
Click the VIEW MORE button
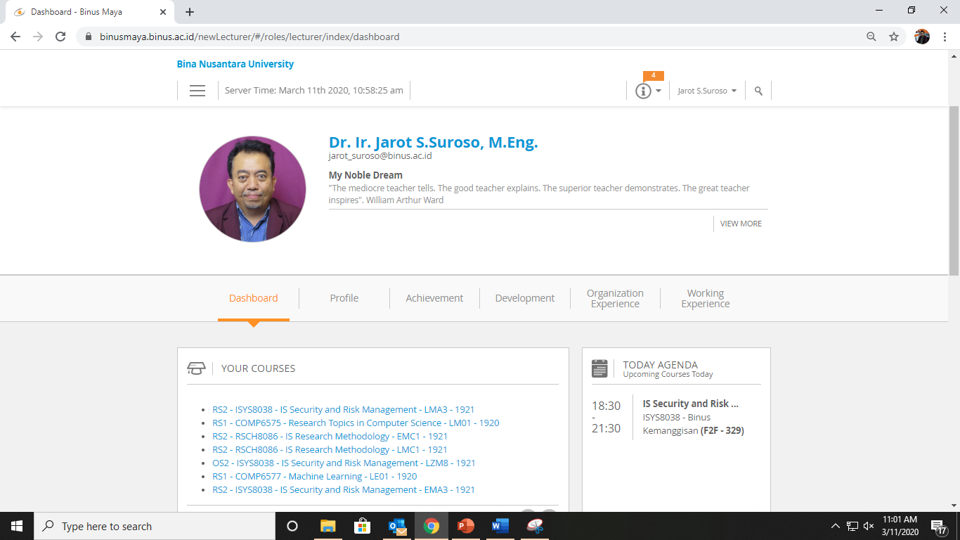[x=741, y=224]
